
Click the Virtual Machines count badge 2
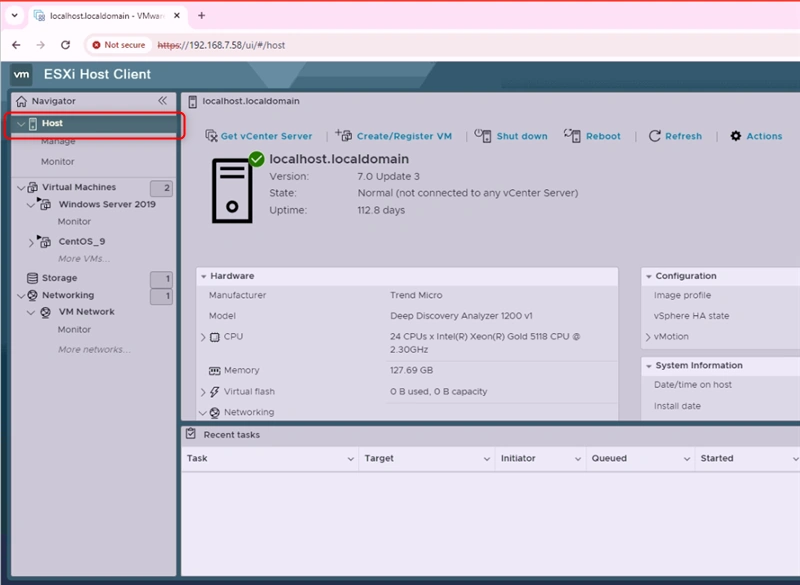tap(161, 188)
